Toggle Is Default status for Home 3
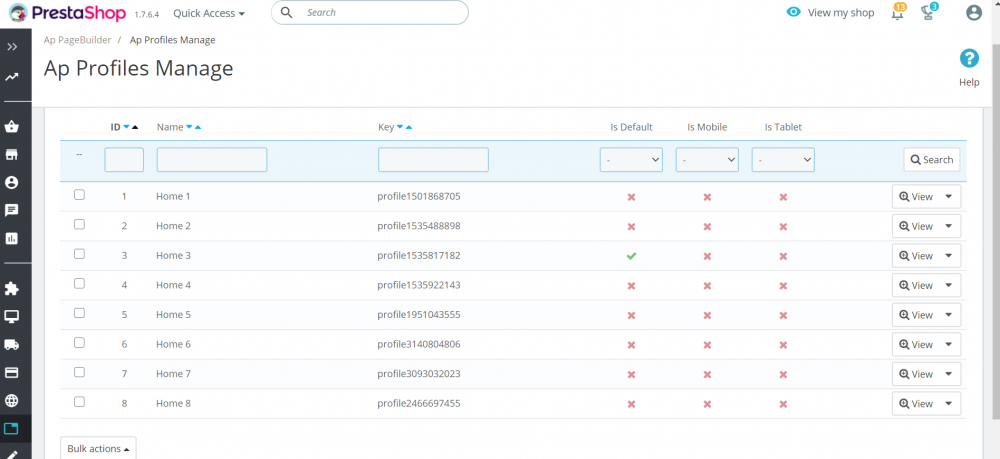 (631, 256)
